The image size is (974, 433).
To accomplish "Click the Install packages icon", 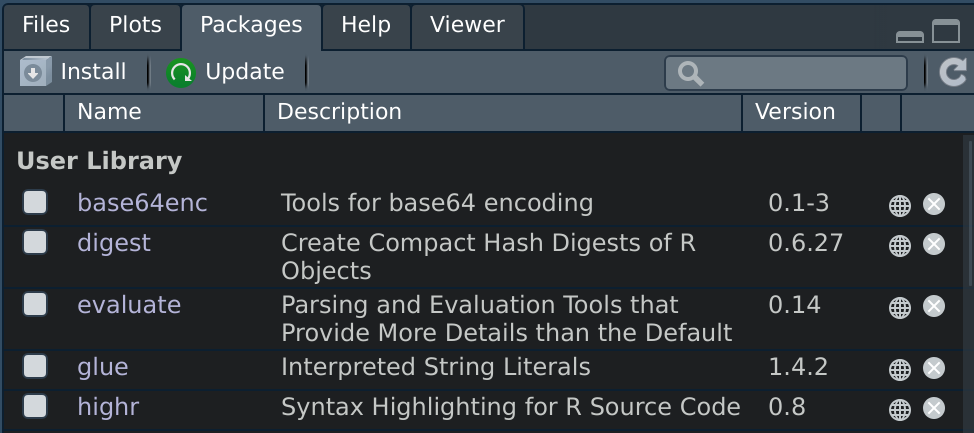I will click(36, 72).
